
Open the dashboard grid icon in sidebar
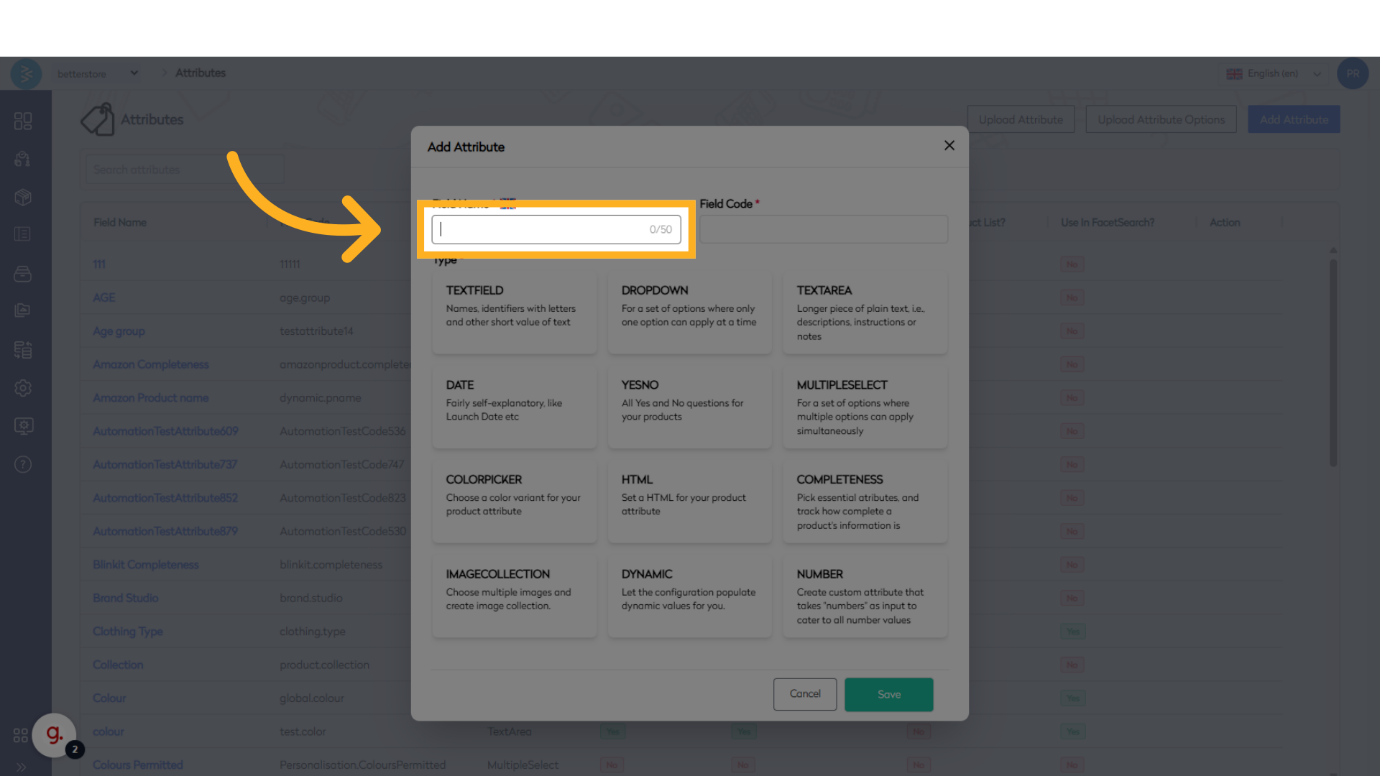(x=23, y=121)
